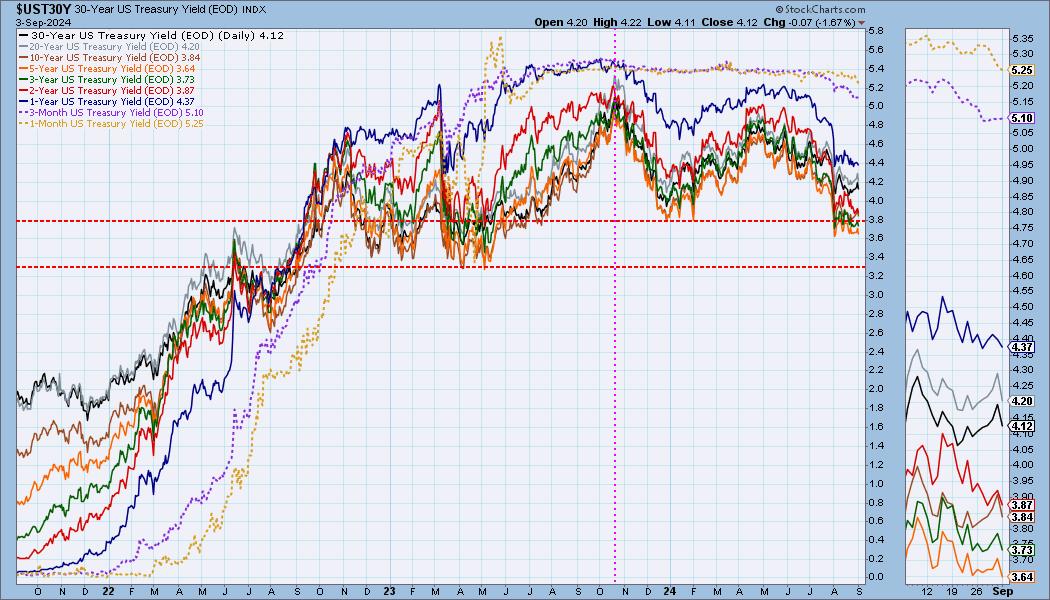Click the $UST30Y ticker symbol title
The width and height of the screenshot is (1050, 600).
(x=44, y=9)
